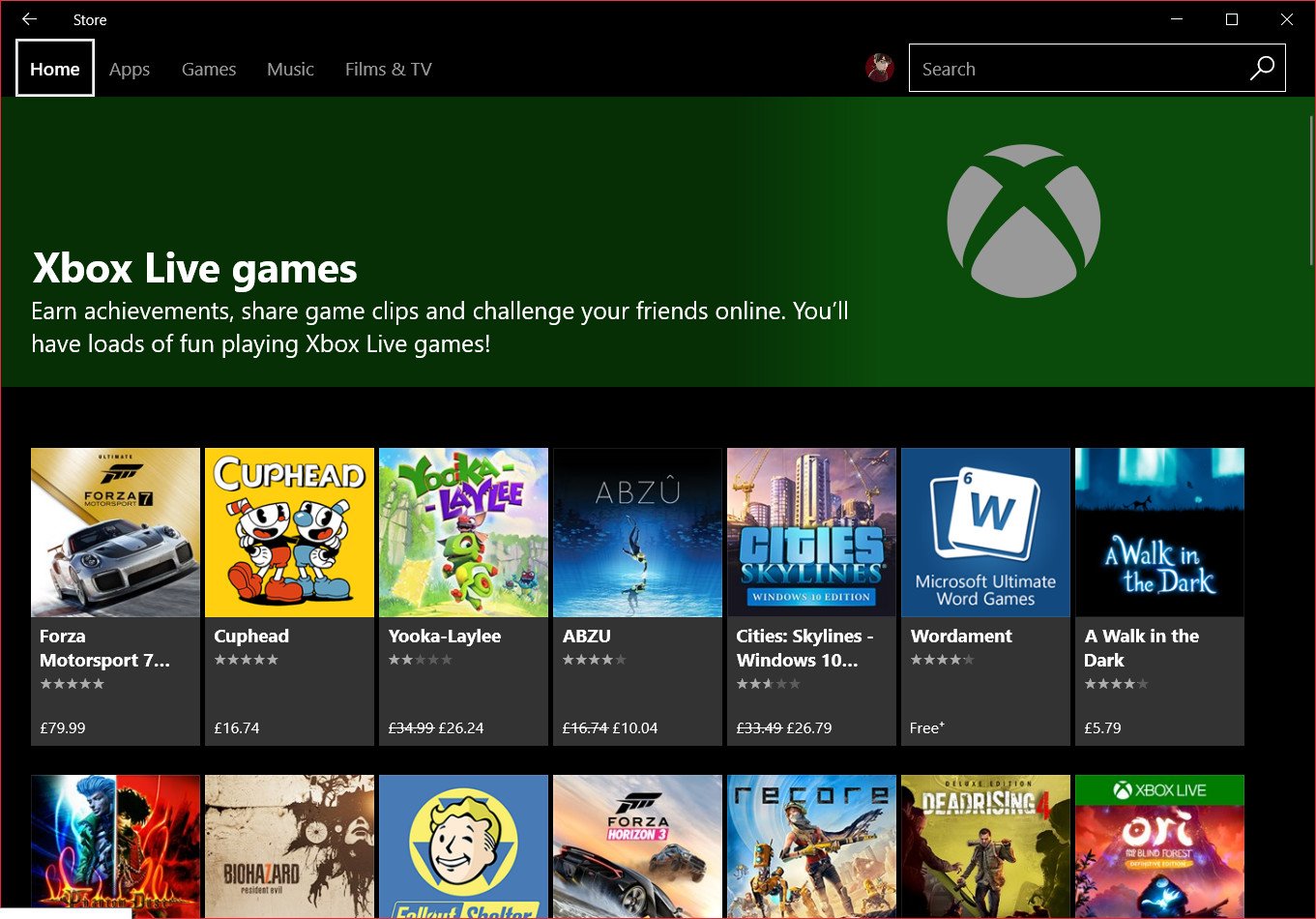
Task: Open the Cities Skylines cover art
Action: click(x=812, y=532)
